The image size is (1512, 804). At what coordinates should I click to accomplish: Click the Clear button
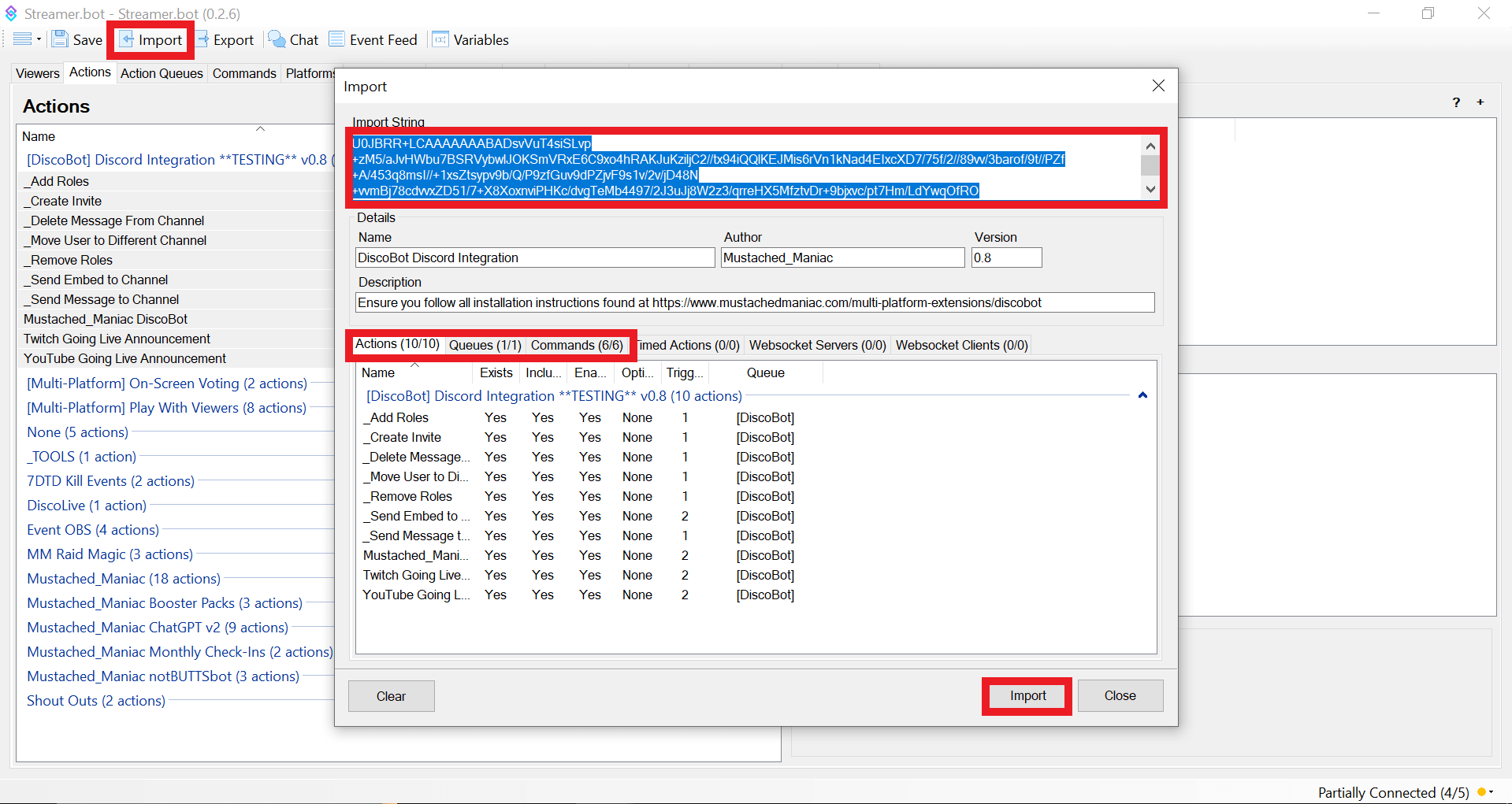tap(391, 696)
